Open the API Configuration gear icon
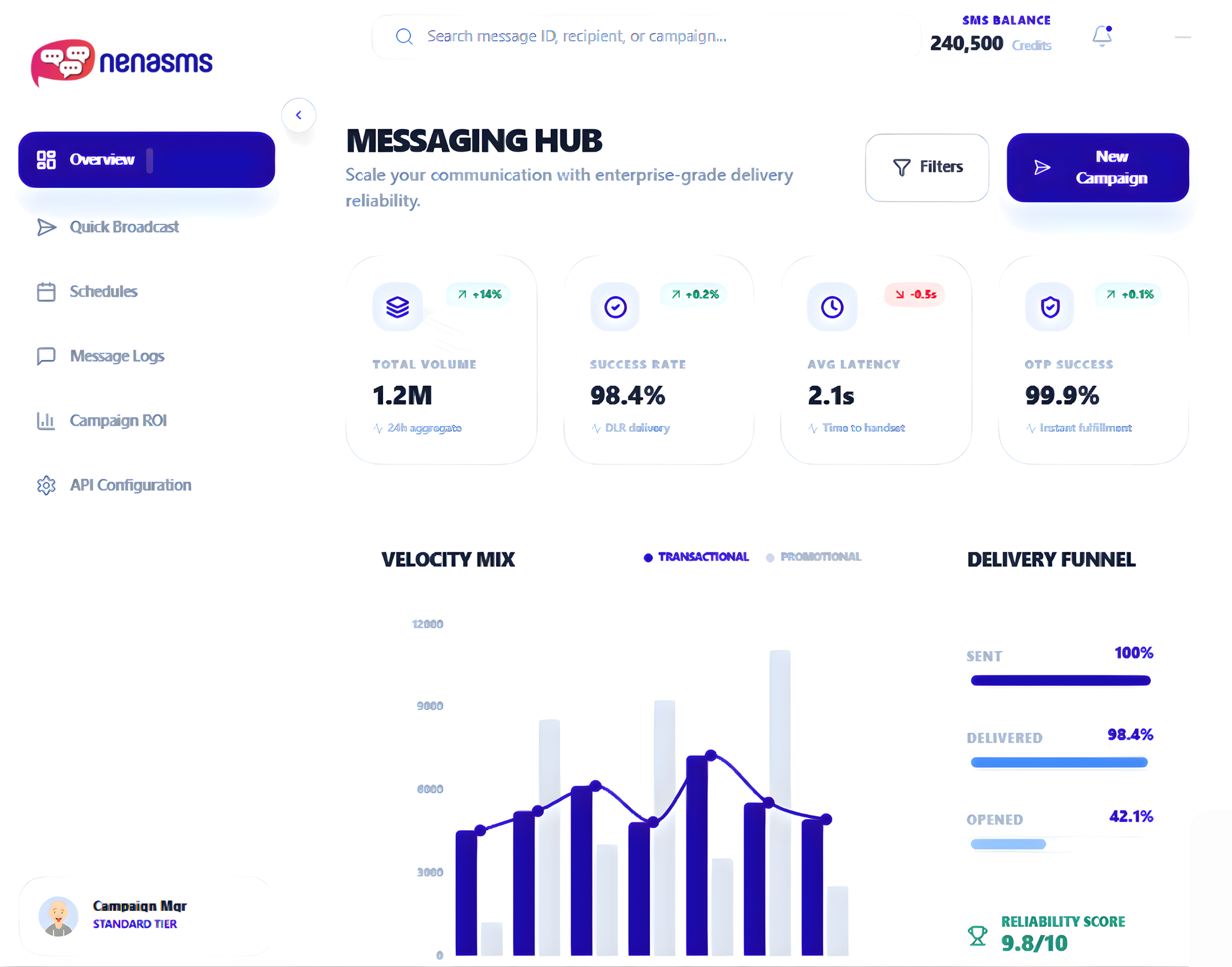This screenshot has width=1232, height=967. [46, 485]
